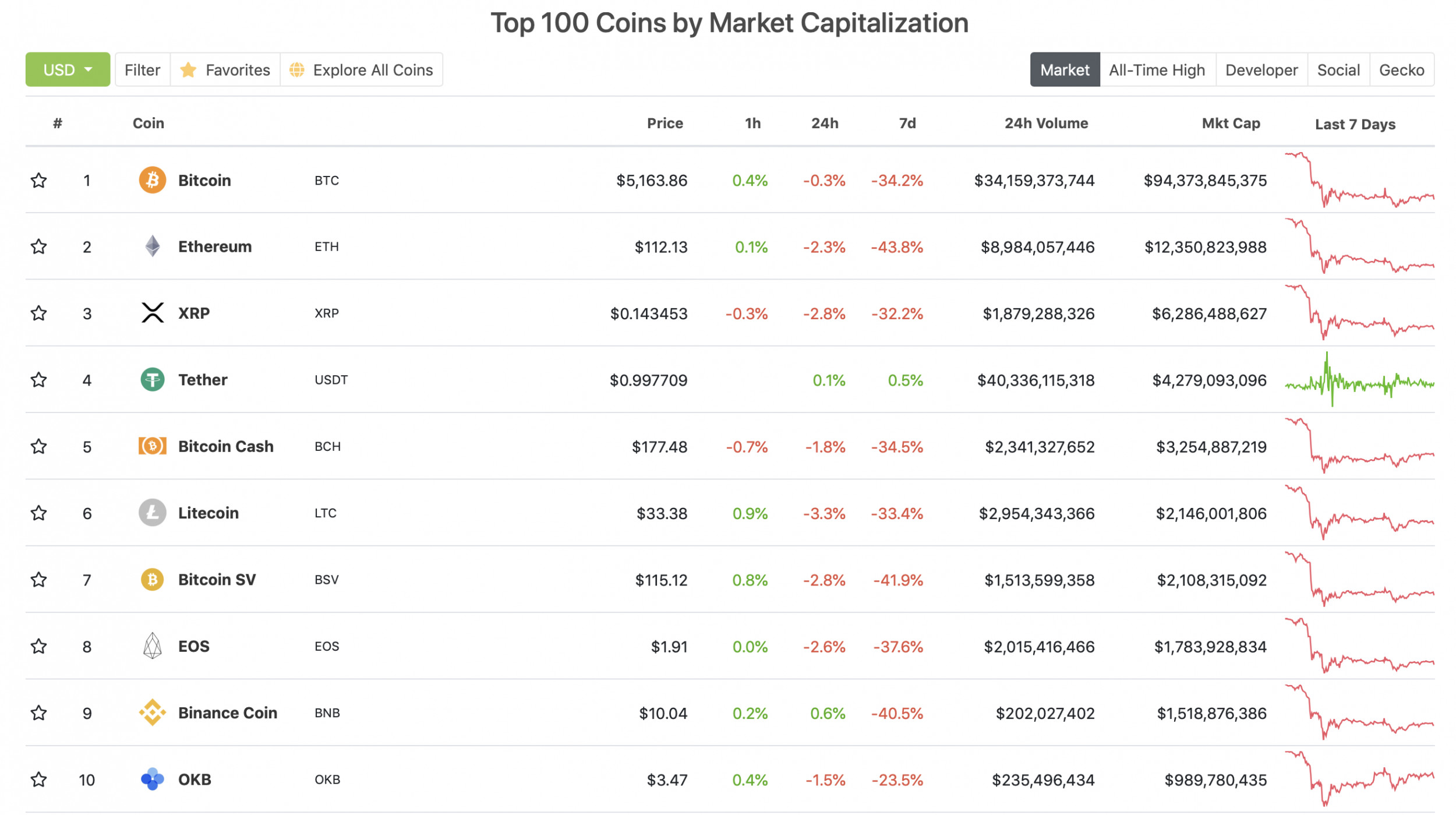The width and height of the screenshot is (1456, 815).
Task: Star the EOS coin as favorite
Action: (39, 646)
